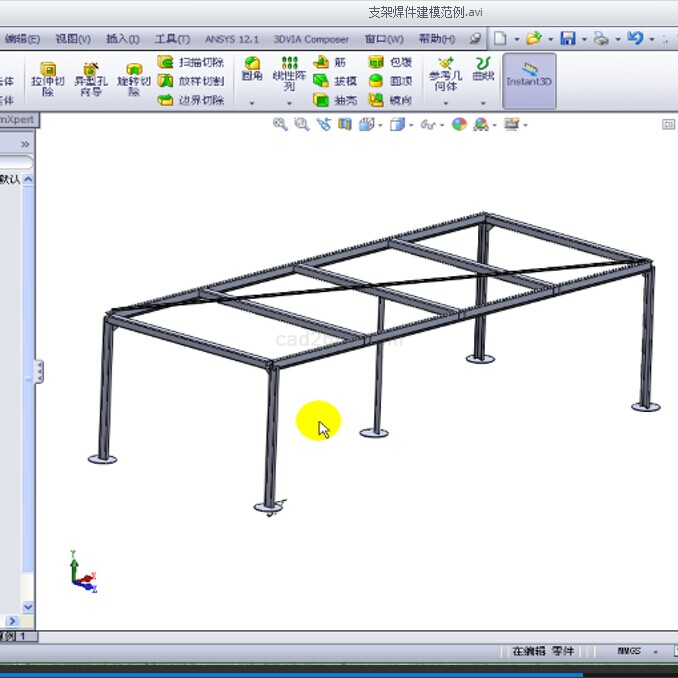Open the ANSYS 12.1 menu
678x678 pixels.
coord(231,39)
